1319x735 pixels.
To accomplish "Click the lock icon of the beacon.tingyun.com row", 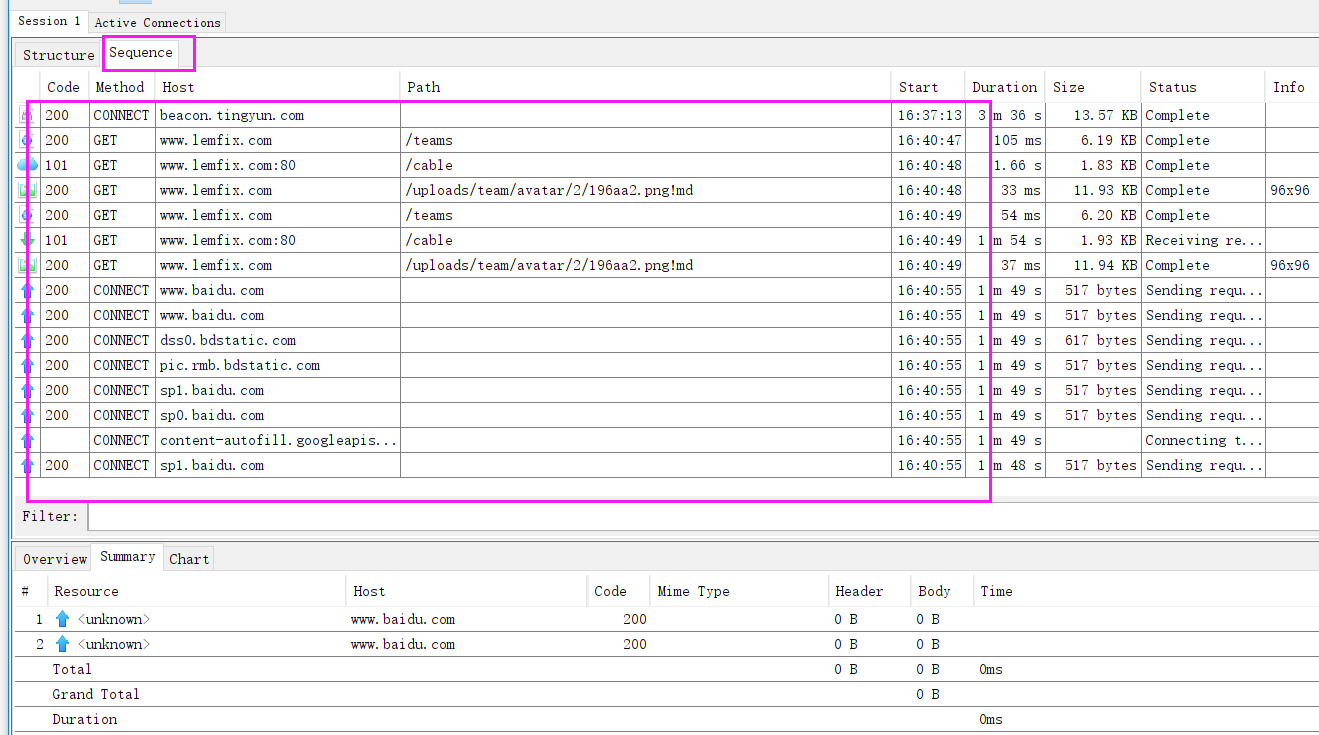I will tap(27, 115).
